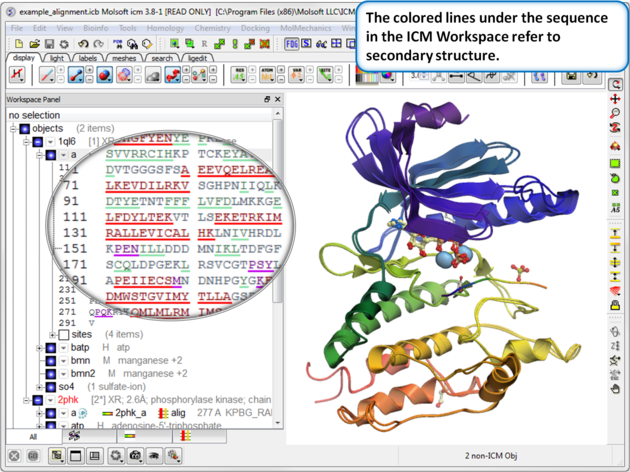Click the undo arrow icon

pos(84,44)
